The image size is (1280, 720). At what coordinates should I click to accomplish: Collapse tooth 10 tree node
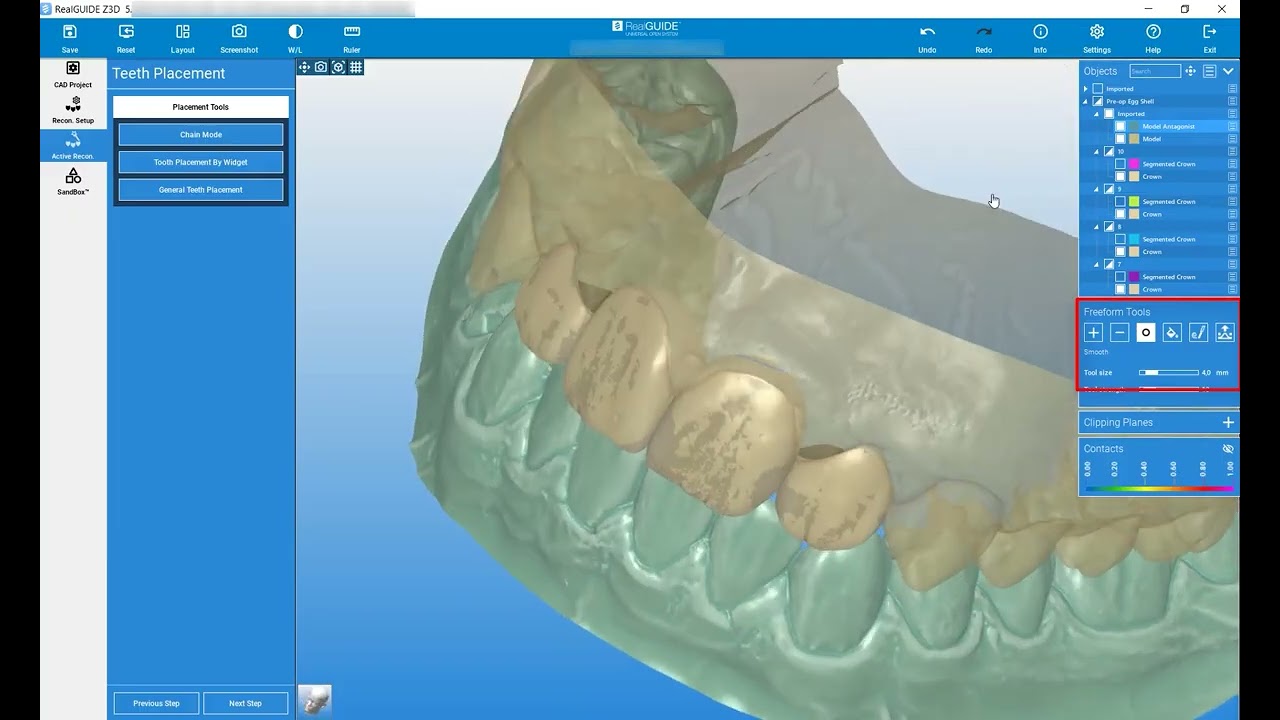pos(1096,152)
